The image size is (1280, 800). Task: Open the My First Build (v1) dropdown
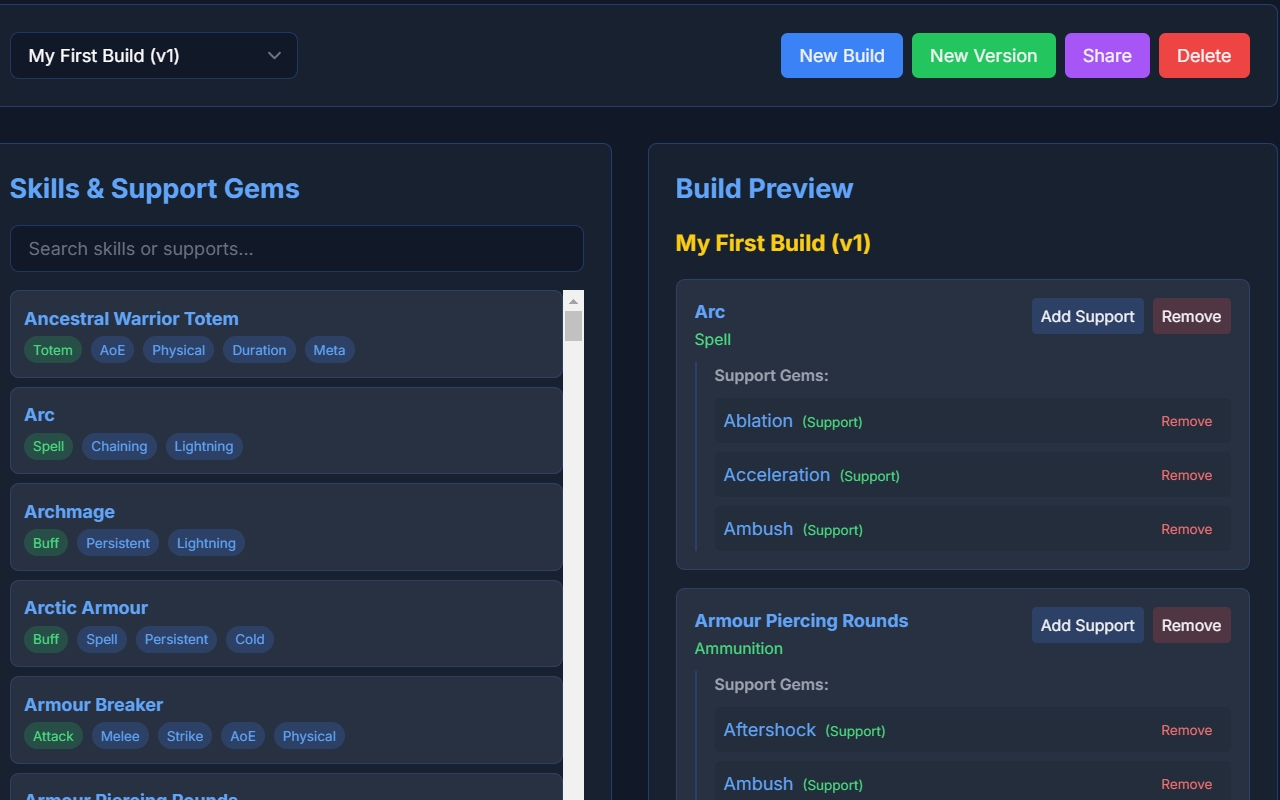(154, 56)
